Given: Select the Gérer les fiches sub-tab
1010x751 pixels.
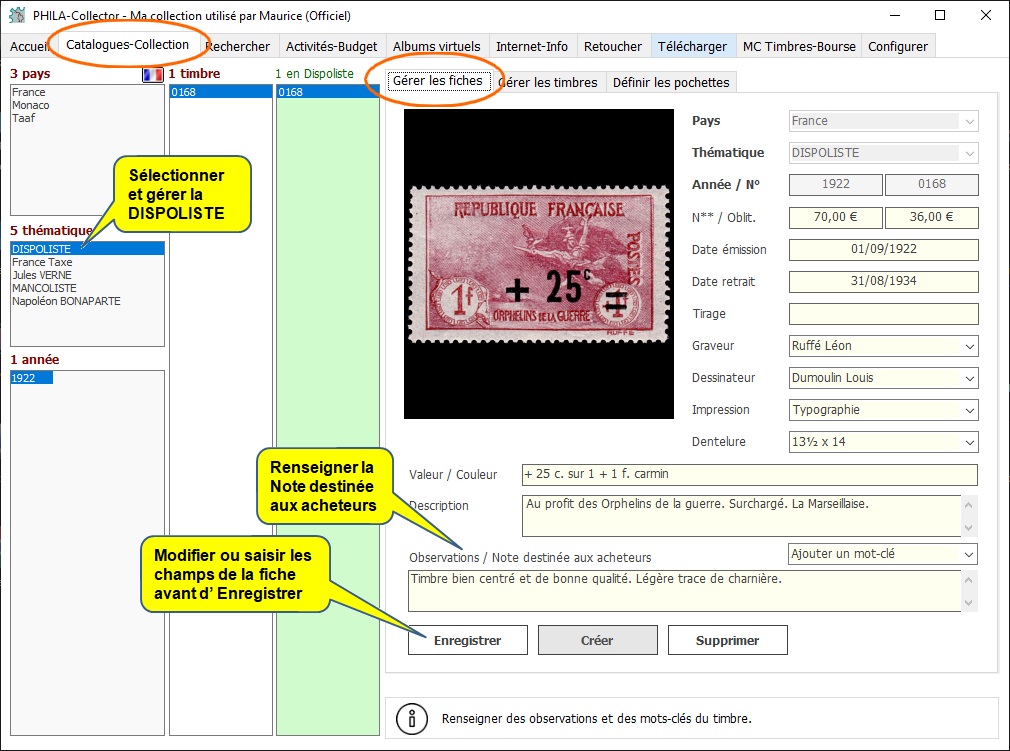Looking at the screenshot, I should 438,81.
